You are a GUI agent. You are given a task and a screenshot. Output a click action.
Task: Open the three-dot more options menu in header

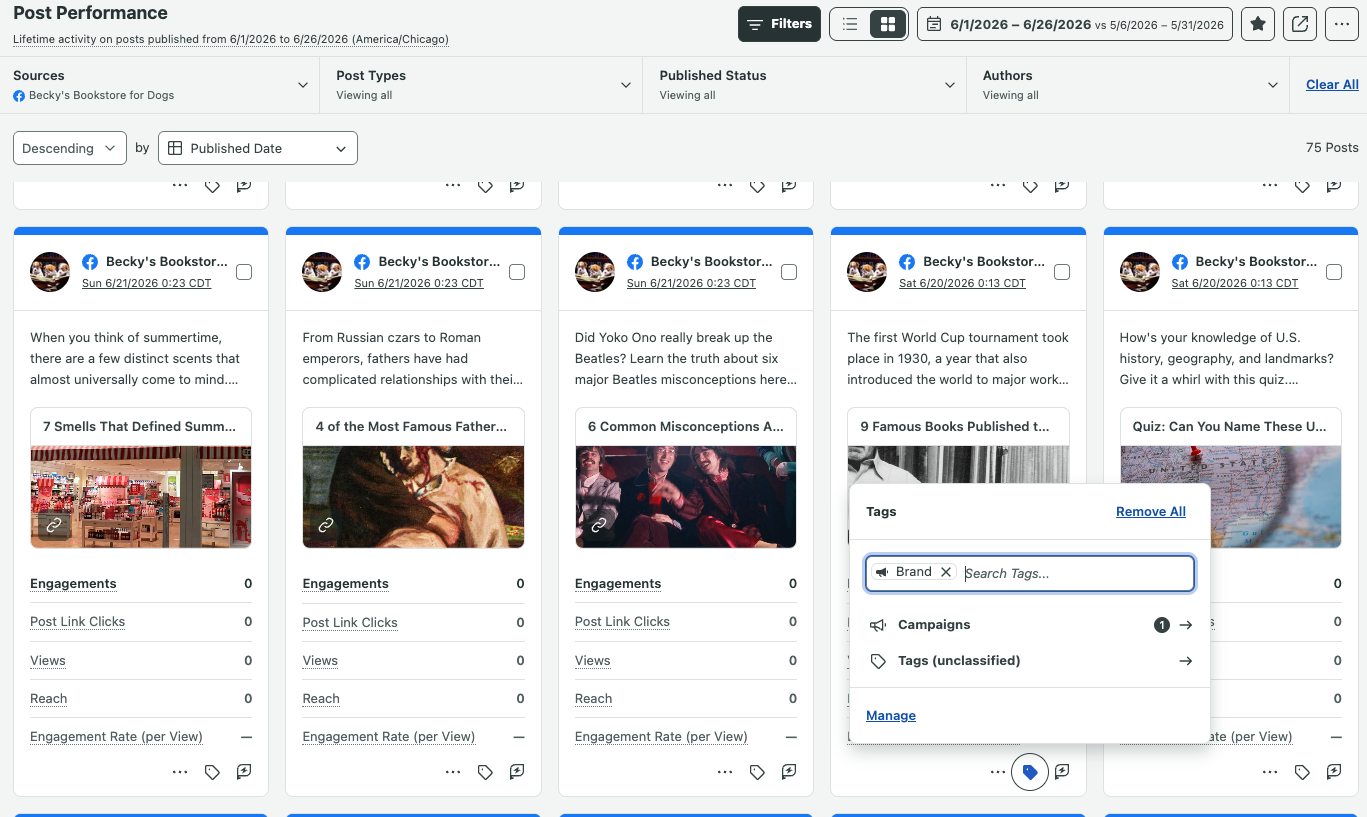tap(1341, 24)
